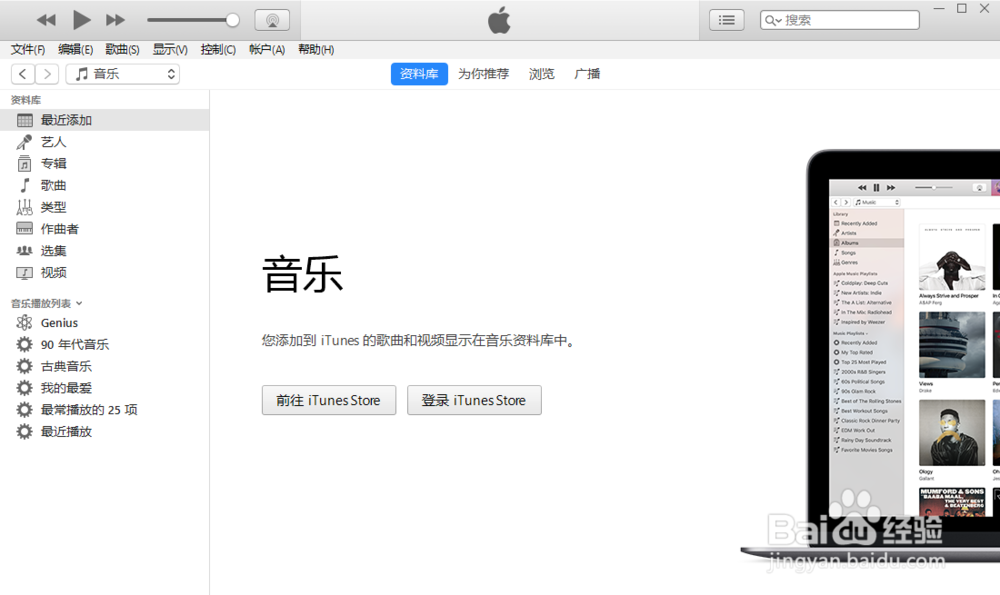Screen dimensions: 1000x595
Task: Click the rewind previous track button
Action: (46, 20)
